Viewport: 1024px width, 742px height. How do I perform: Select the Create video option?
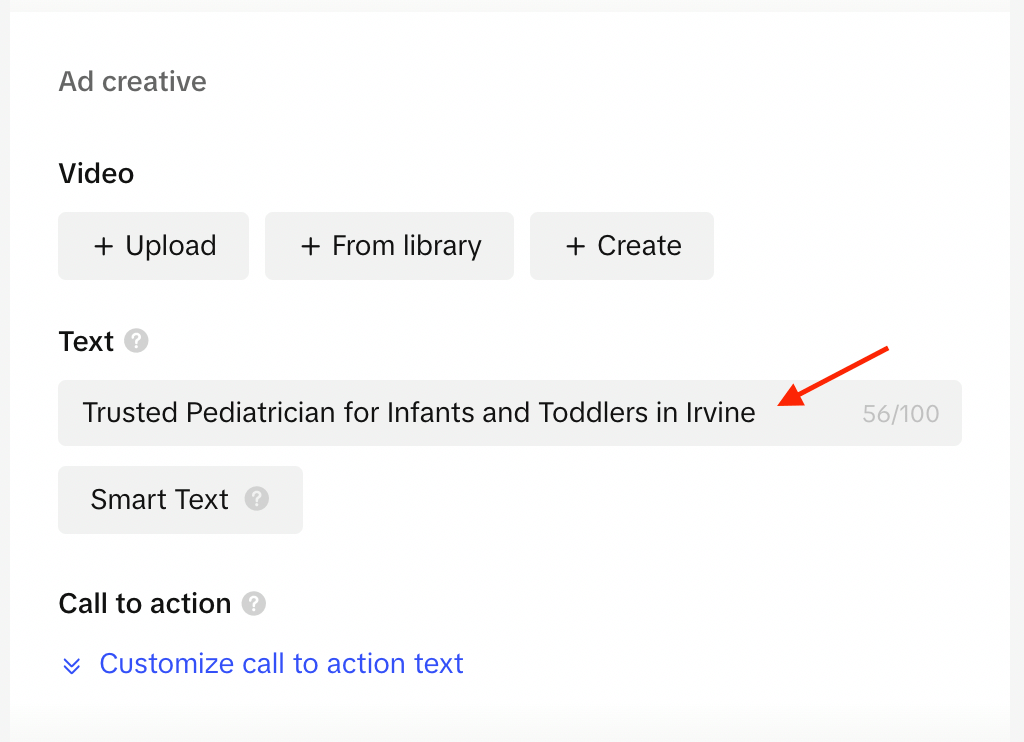[621, 245]
